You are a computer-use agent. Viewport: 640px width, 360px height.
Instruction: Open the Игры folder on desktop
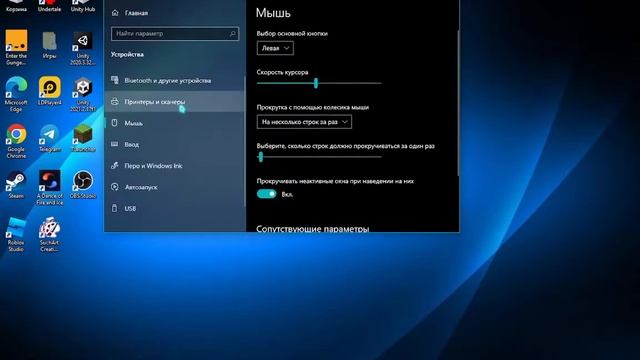(x=49, y=45)
